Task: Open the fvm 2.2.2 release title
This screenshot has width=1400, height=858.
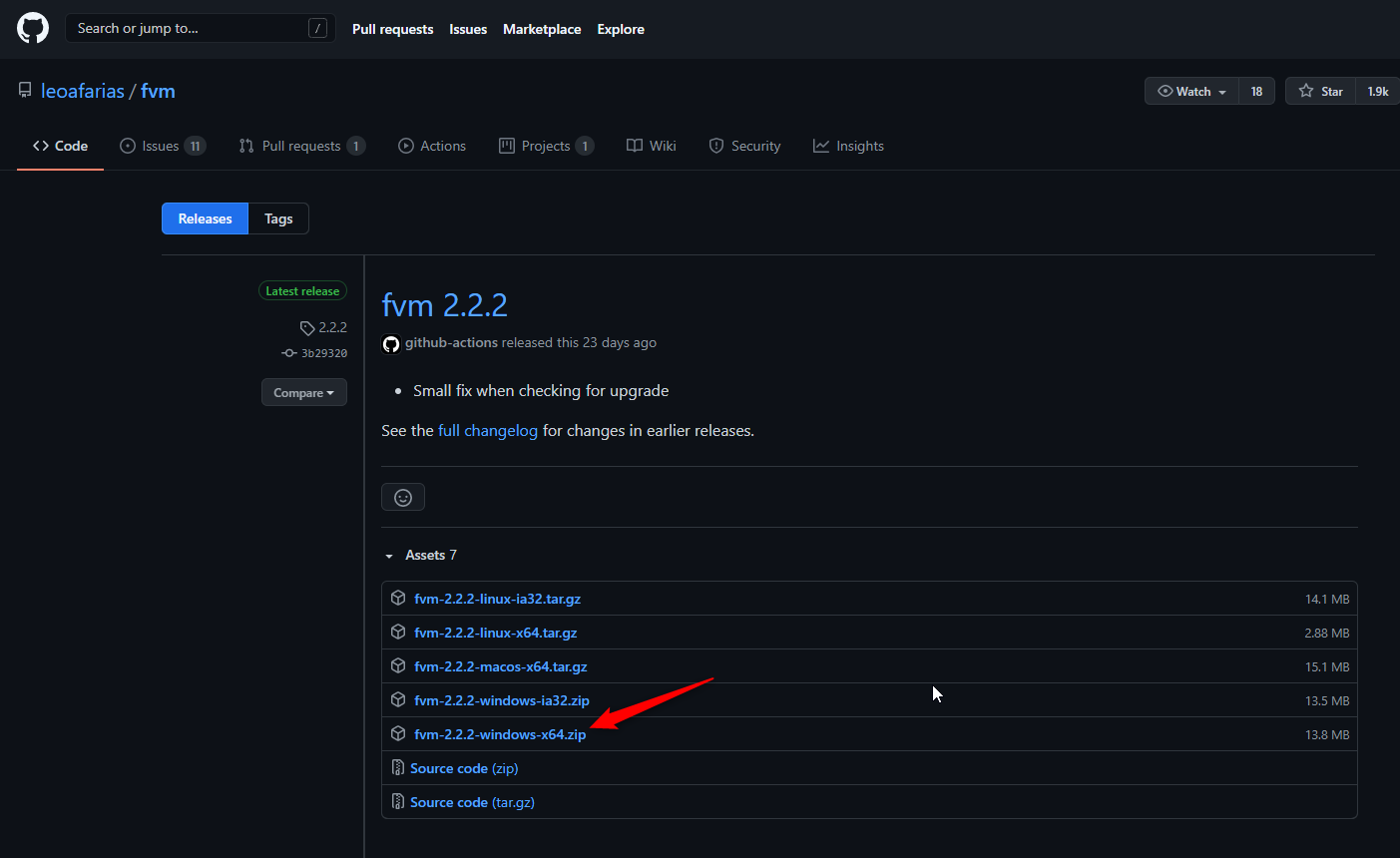Action: click(x=445, y=304)
